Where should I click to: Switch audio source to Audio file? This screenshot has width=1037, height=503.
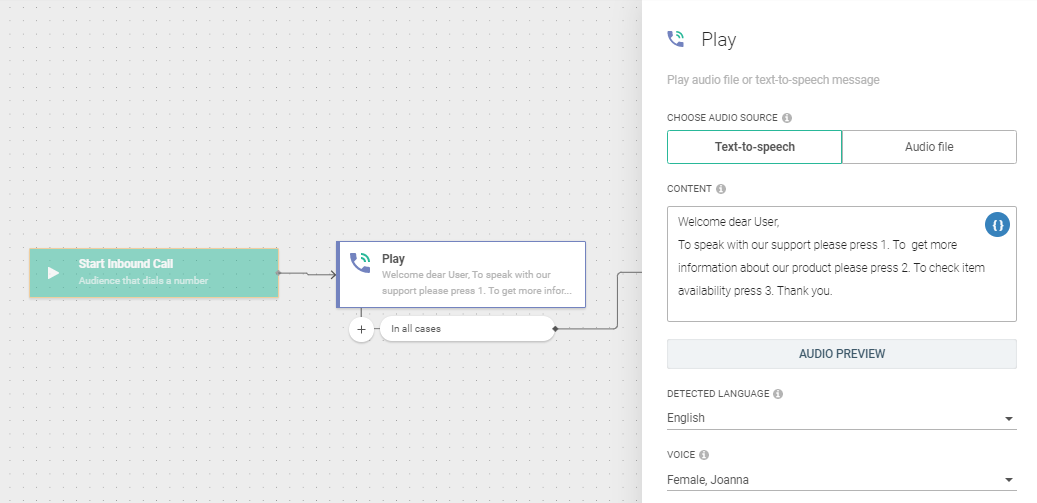(929, 147)
